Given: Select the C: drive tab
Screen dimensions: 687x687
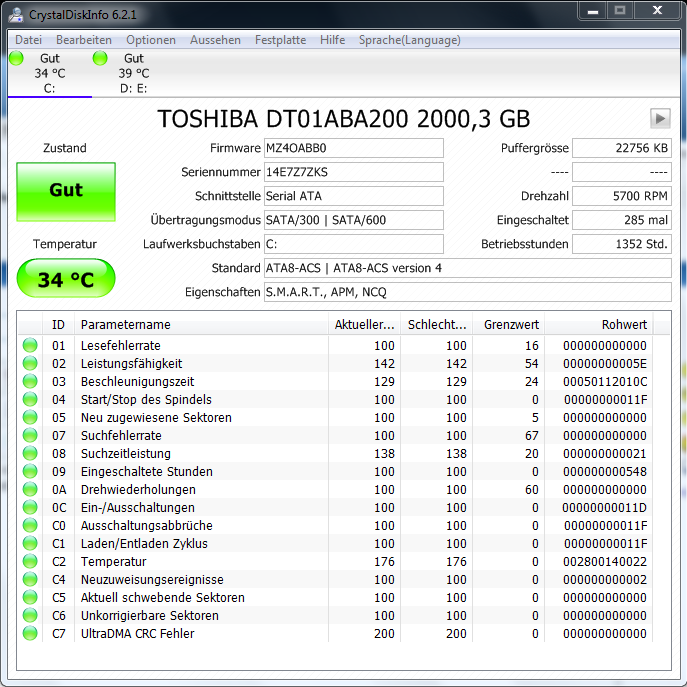Looking at the screenshot, I should [x=50, y=73].
